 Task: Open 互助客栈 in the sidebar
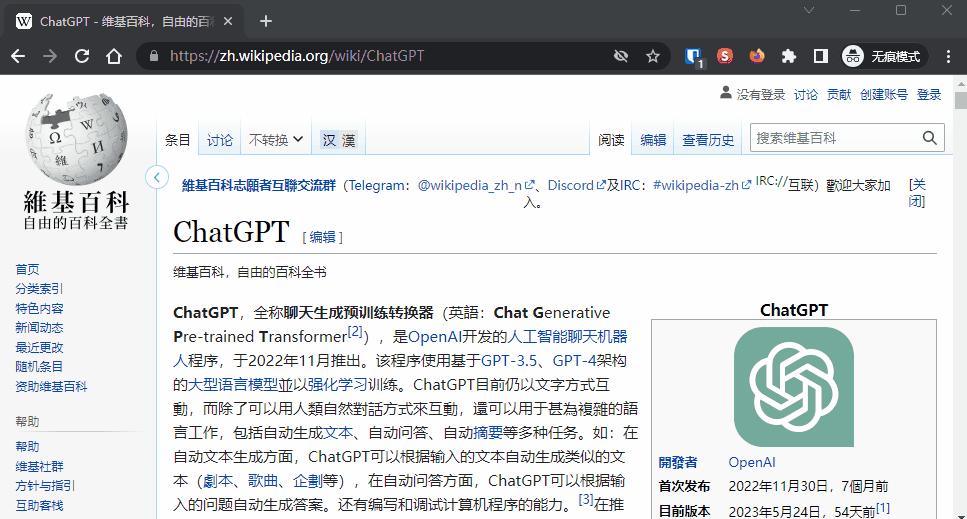(x=39, y=505)
